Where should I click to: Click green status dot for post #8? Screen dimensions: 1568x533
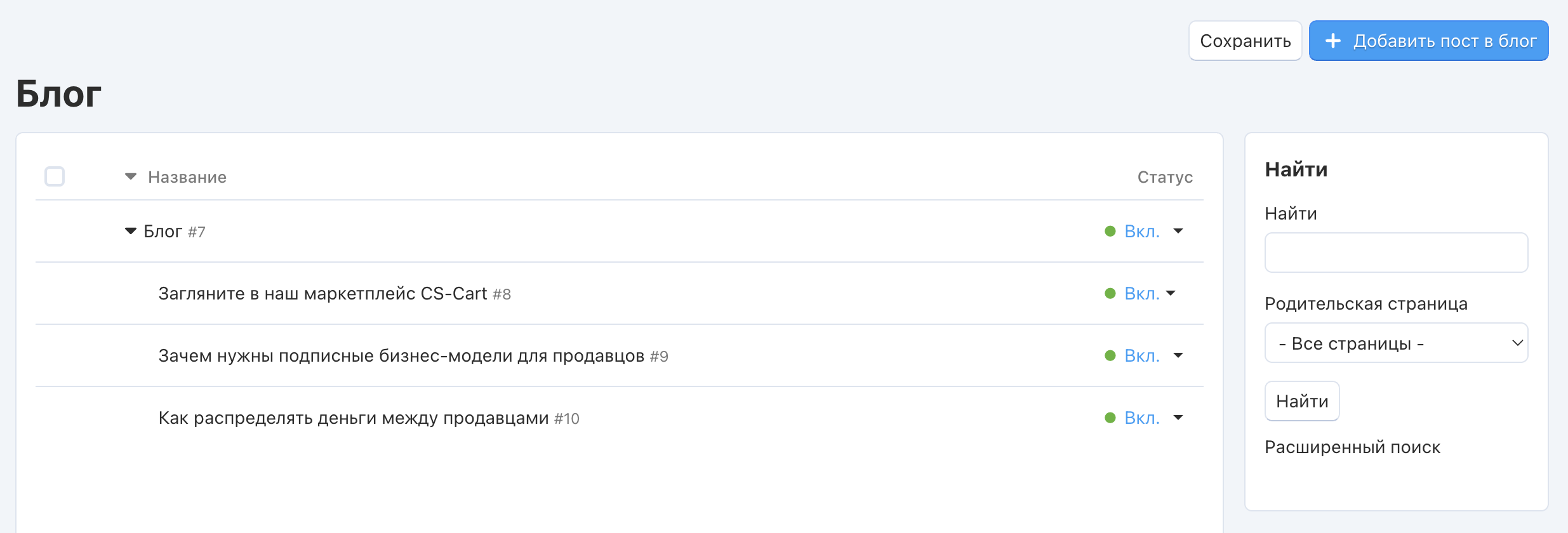[1110, 294]
